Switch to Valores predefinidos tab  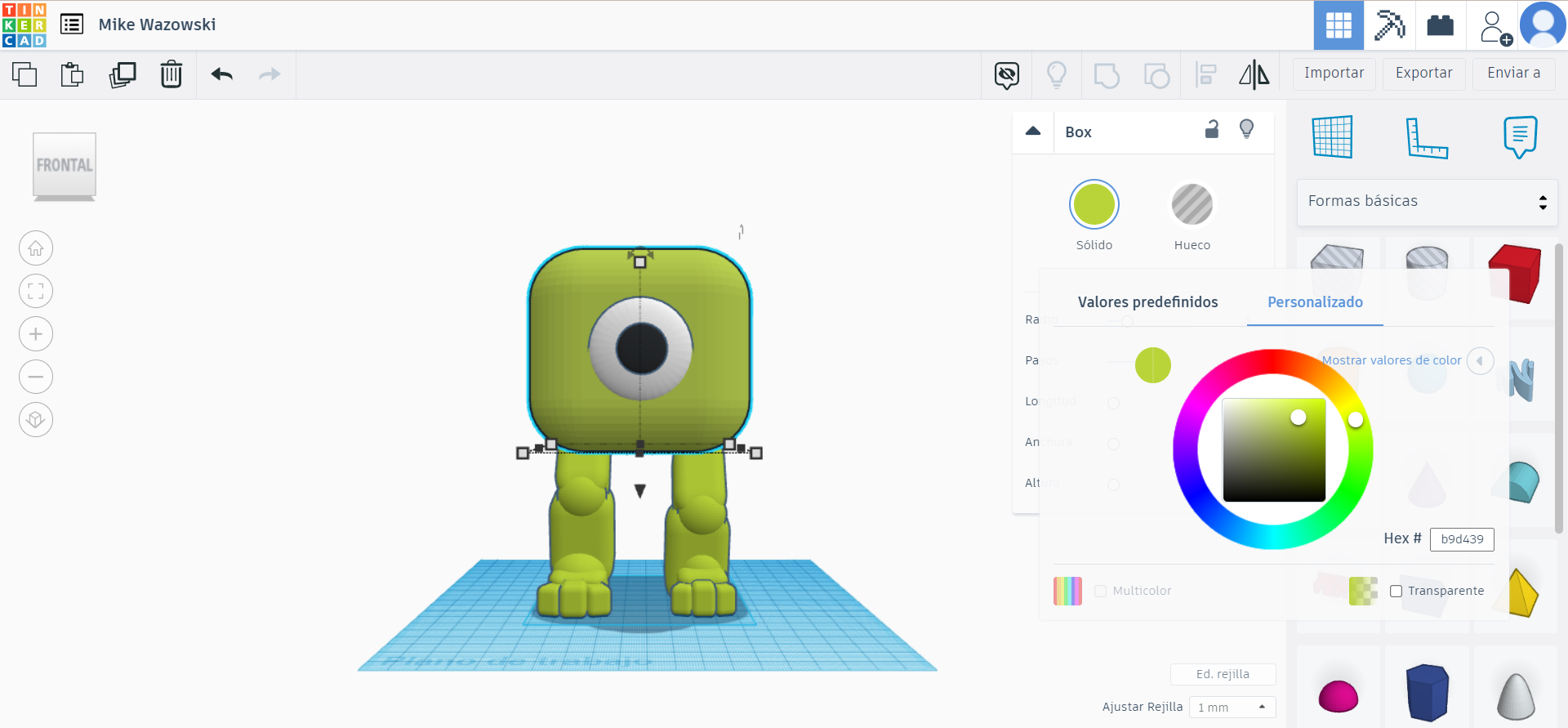[x=1147, y=302]
